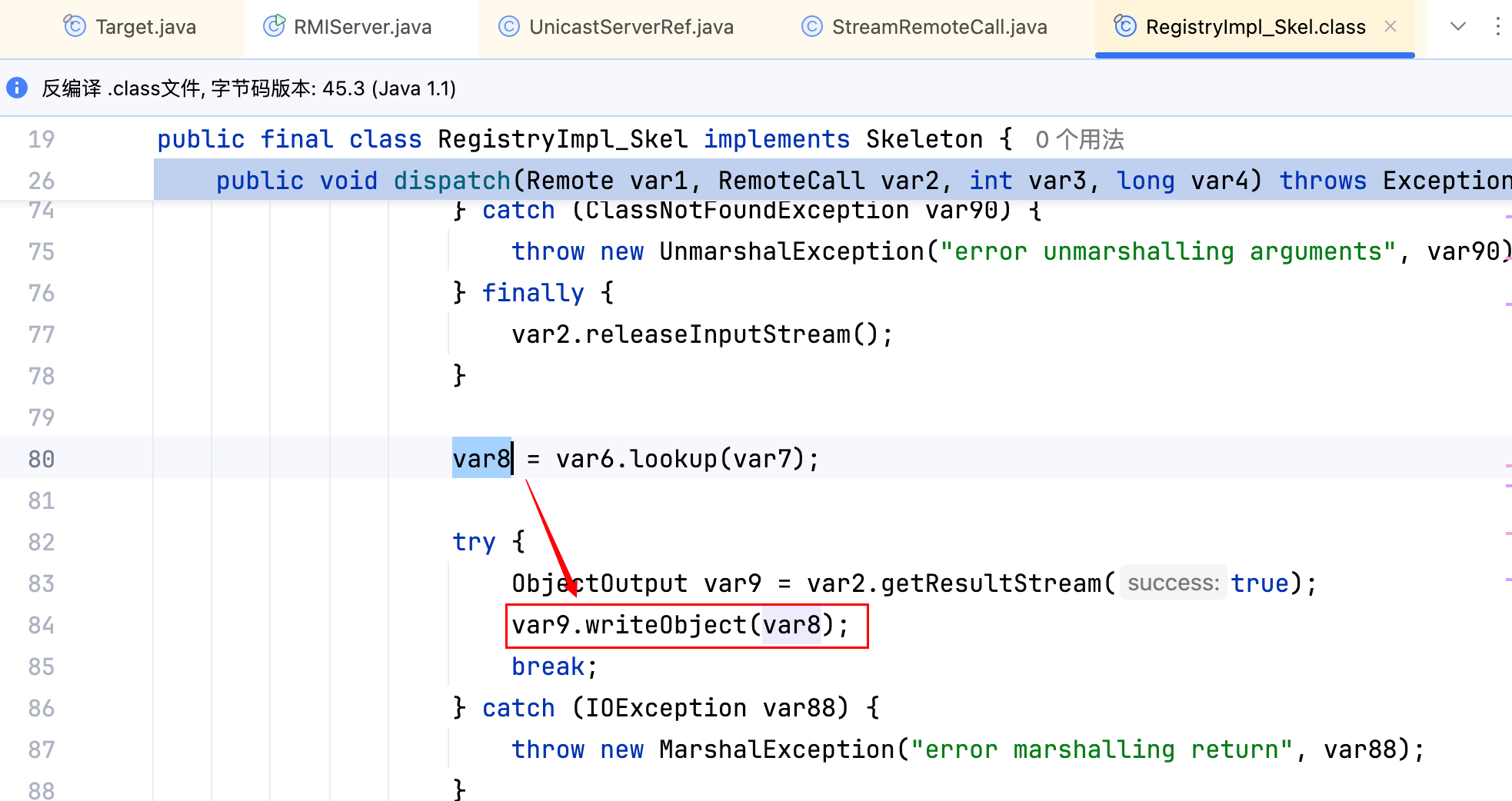1512x801 pixels.
Task: Close the RegistryImpl_Skel.class tab
Action: click(1390, 27)
